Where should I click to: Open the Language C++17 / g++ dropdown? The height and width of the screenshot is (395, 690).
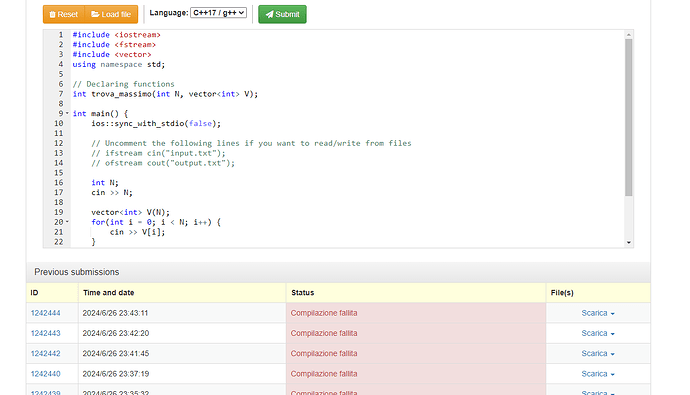[218, 13]
